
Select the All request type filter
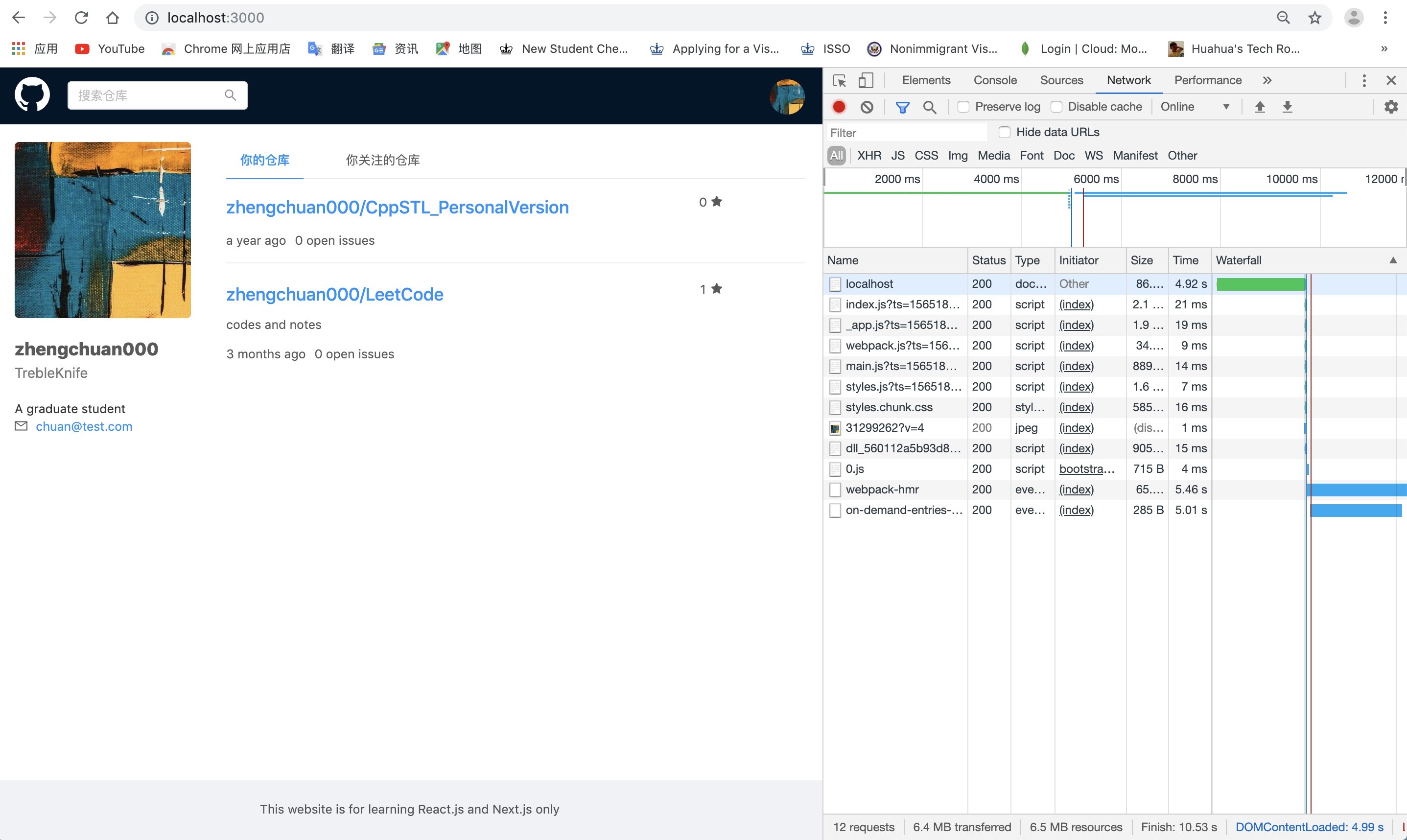837,155
